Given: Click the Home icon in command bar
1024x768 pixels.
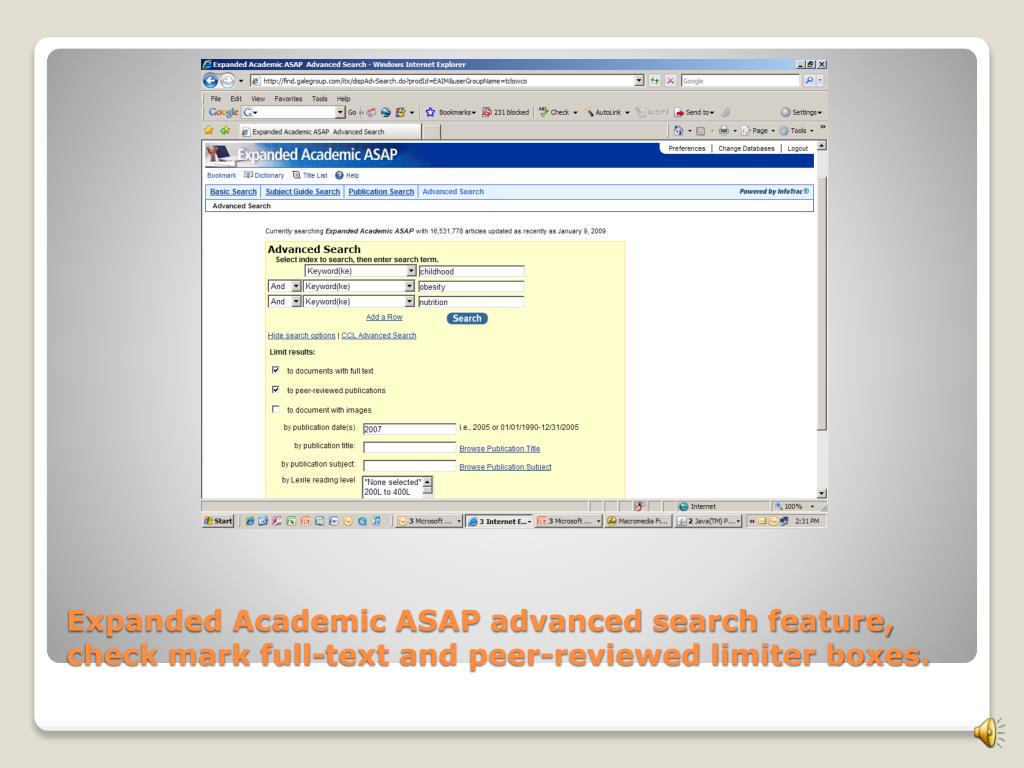Looking at the screenshot, I should 678,131.
